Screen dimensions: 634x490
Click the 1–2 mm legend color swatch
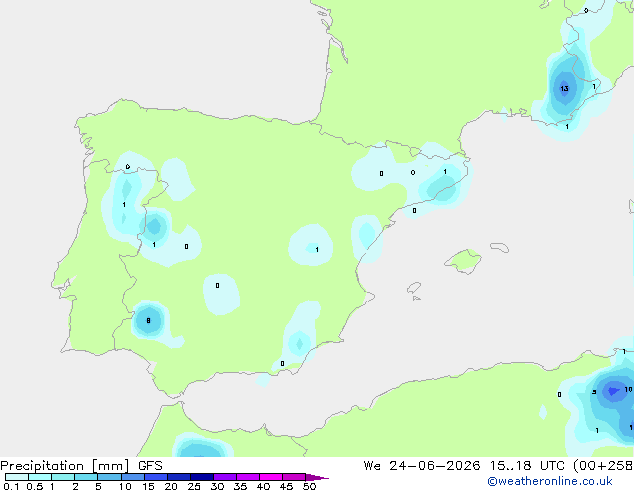point(63,477)
